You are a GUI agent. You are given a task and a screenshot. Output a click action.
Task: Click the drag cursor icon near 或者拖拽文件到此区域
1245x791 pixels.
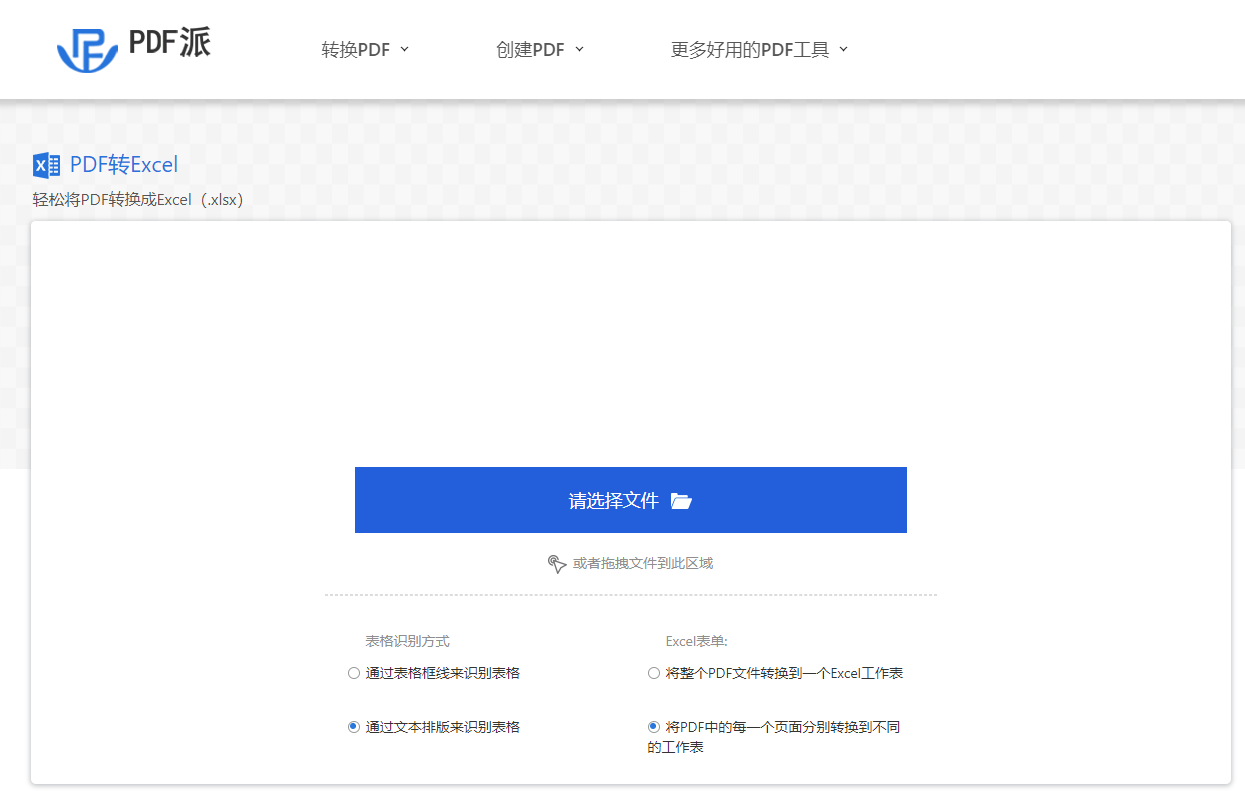click(558, 563)
